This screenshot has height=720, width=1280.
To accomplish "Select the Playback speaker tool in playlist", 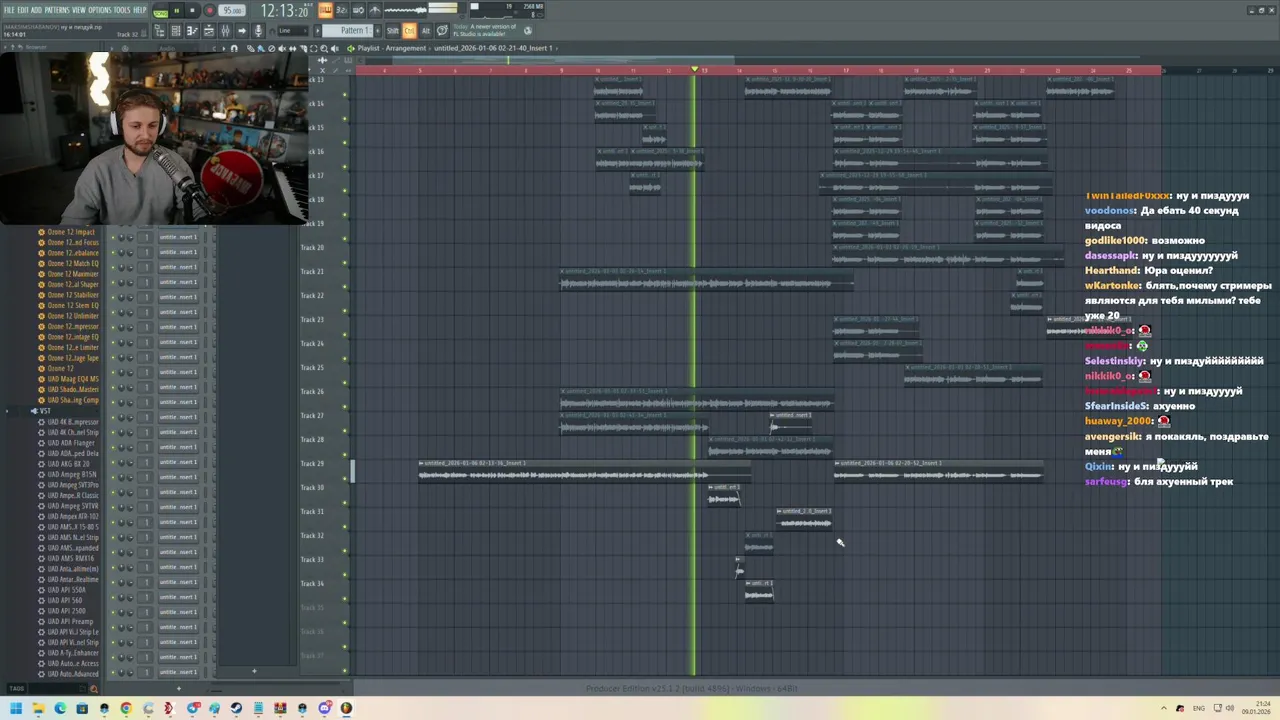I will pos(335,49).
